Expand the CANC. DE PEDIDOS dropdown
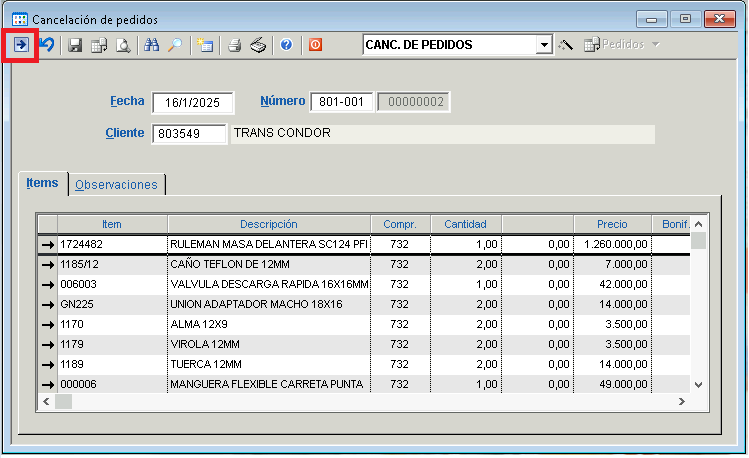749x458 pixels. point(544,45)
